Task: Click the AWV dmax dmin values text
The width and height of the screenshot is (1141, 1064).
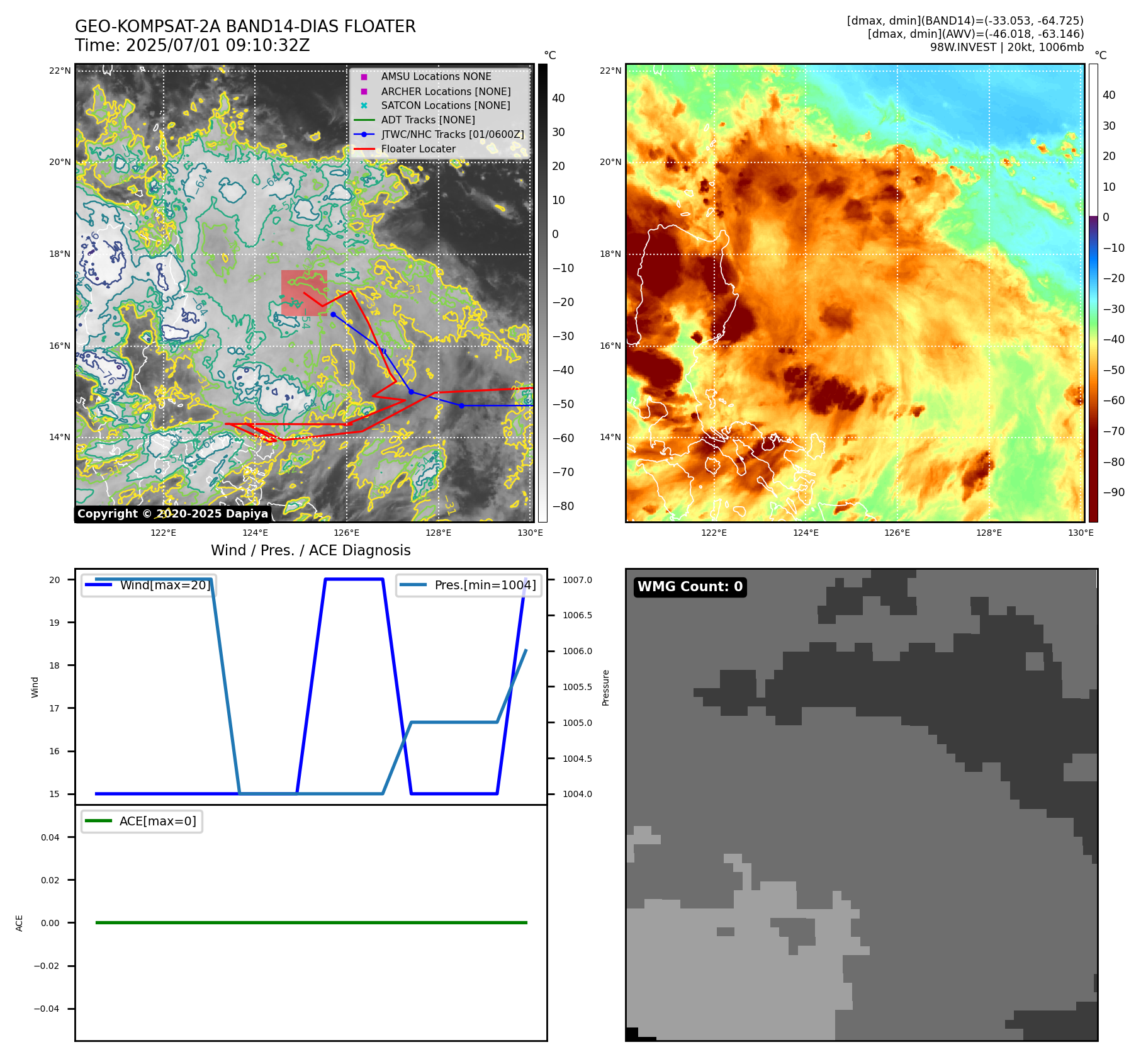Action: (976, 34)
